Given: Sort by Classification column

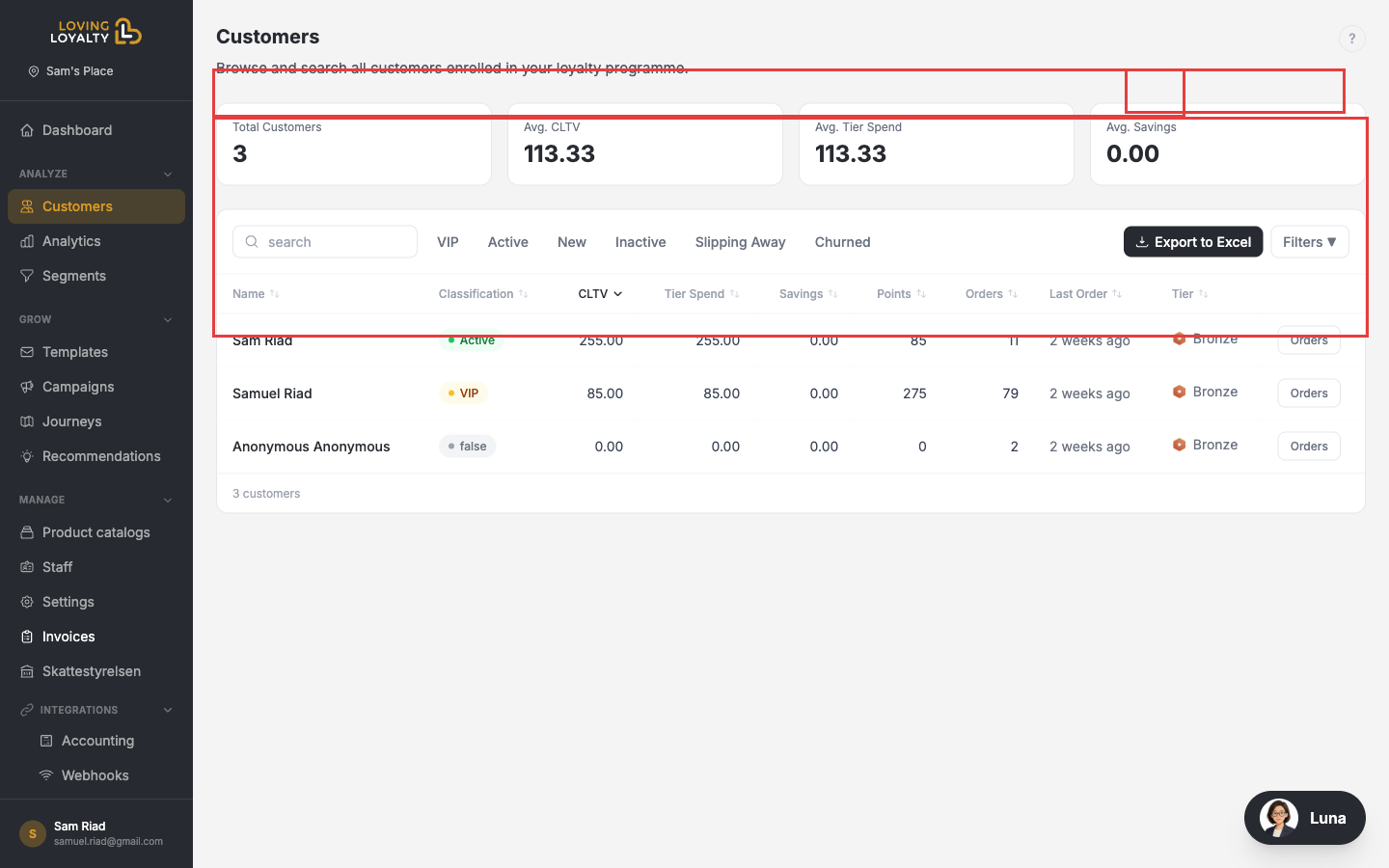Looking at the screenshot, I should pyautogui.click(x=483, y=294).
